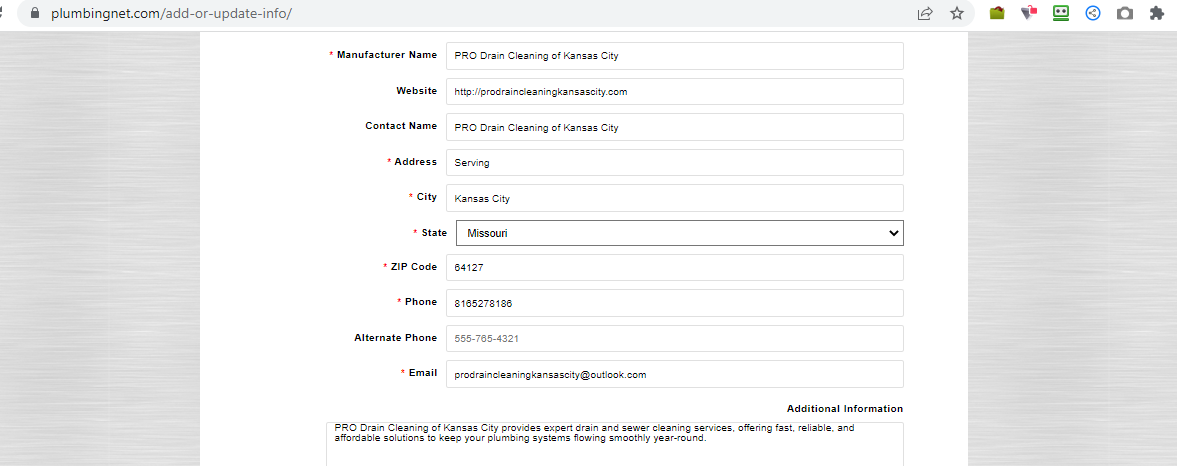Click the Manufacturer Name field
Viewport: 1177px width, 466px height.
(x=675, y=56)
